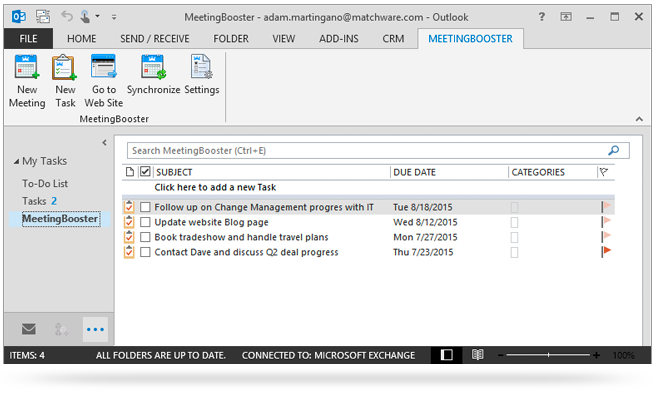Collapse the My Tasks group
654x401 pixels.
(16, 161)
